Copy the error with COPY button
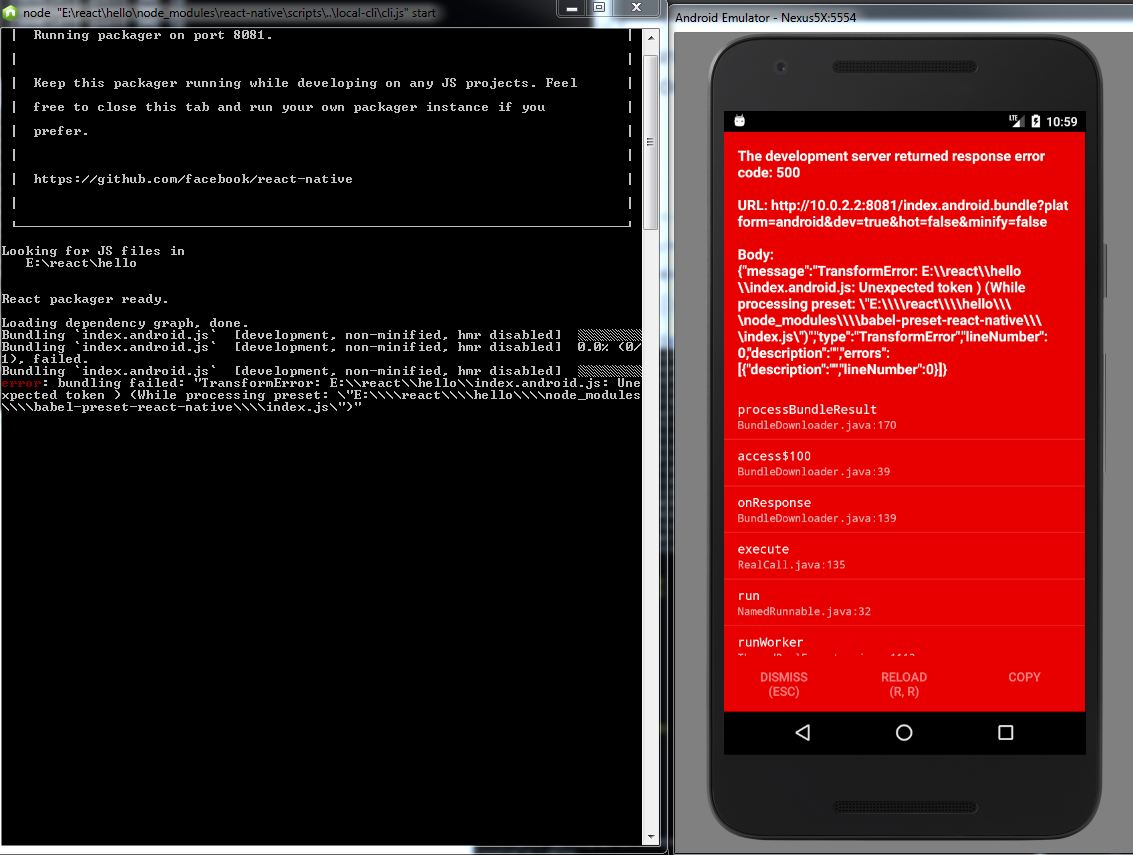 click(x=1024, y=677)
